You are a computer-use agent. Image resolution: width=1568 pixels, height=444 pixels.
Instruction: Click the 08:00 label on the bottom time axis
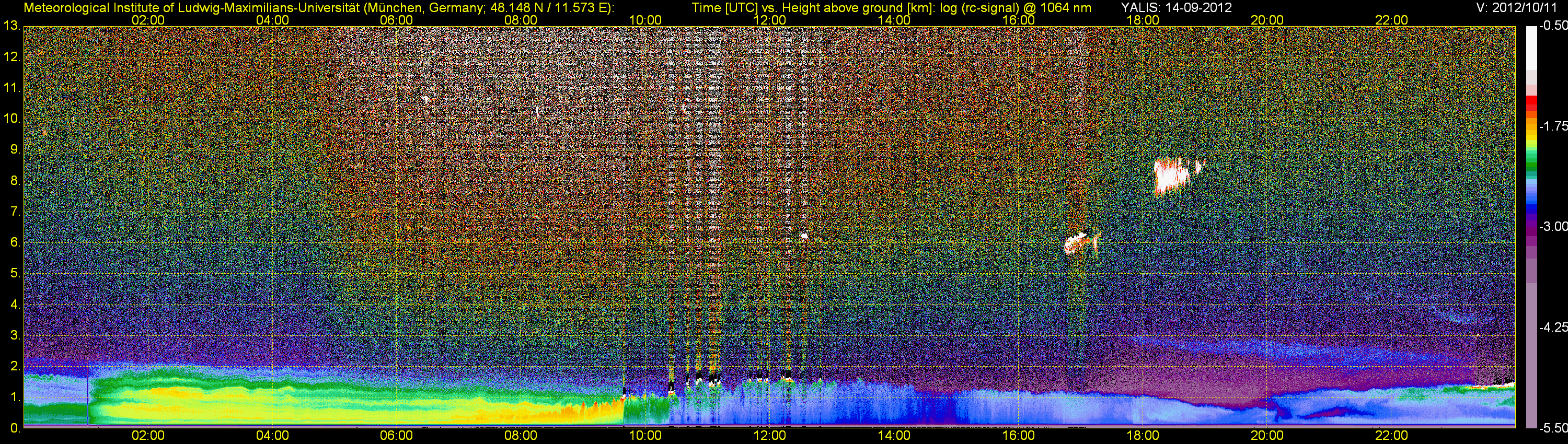pos(521,436)
